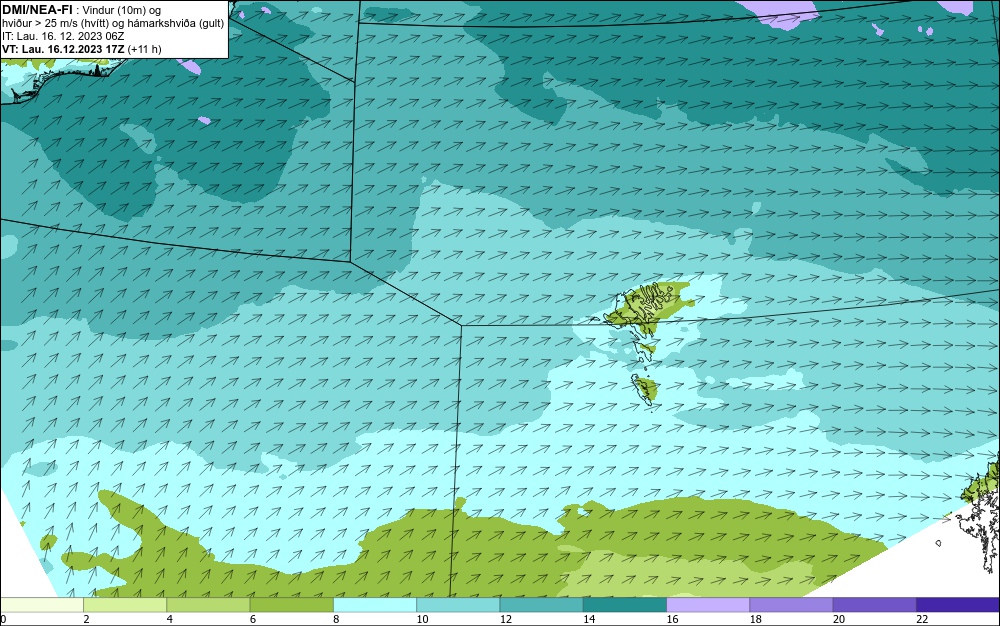Click the 16–18 m/s lavender legend swatch
Image resolution: width=1000 pixels, height=626 pixels.
click(708, 604)
